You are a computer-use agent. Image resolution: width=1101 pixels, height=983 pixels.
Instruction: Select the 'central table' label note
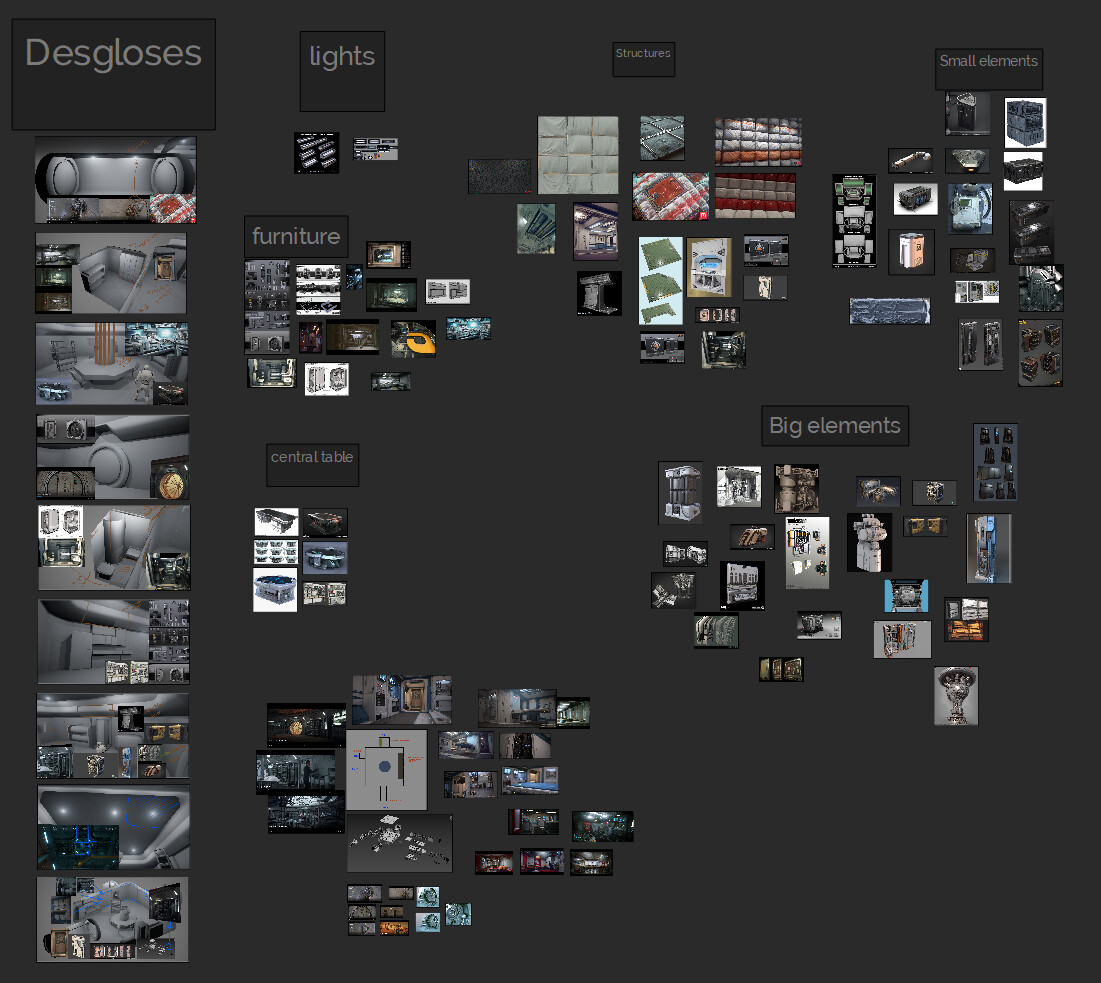coord(312,464)
